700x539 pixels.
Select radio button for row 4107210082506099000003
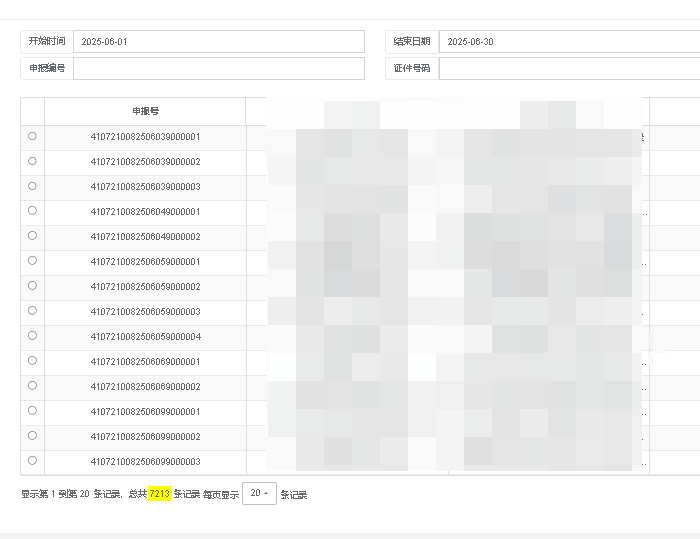pyautogui.click(x=32, y=461)
